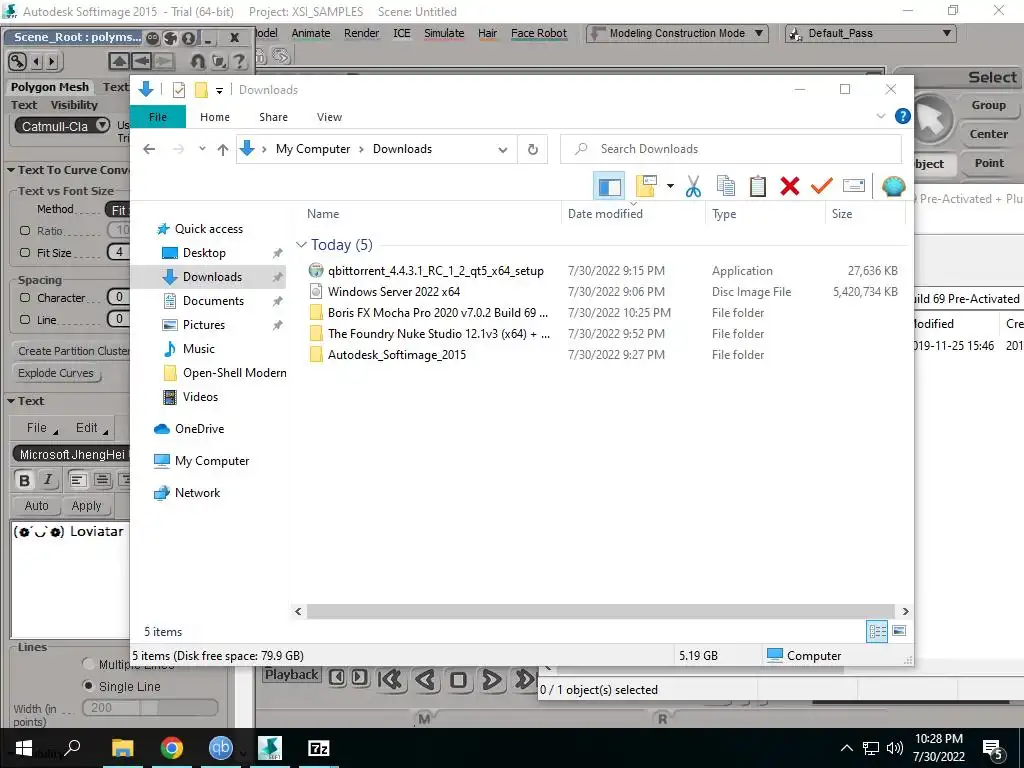Click the load/save preset icon beside help
The height and width of the screenshot is (768, 1024).
(x=219, y=61)
